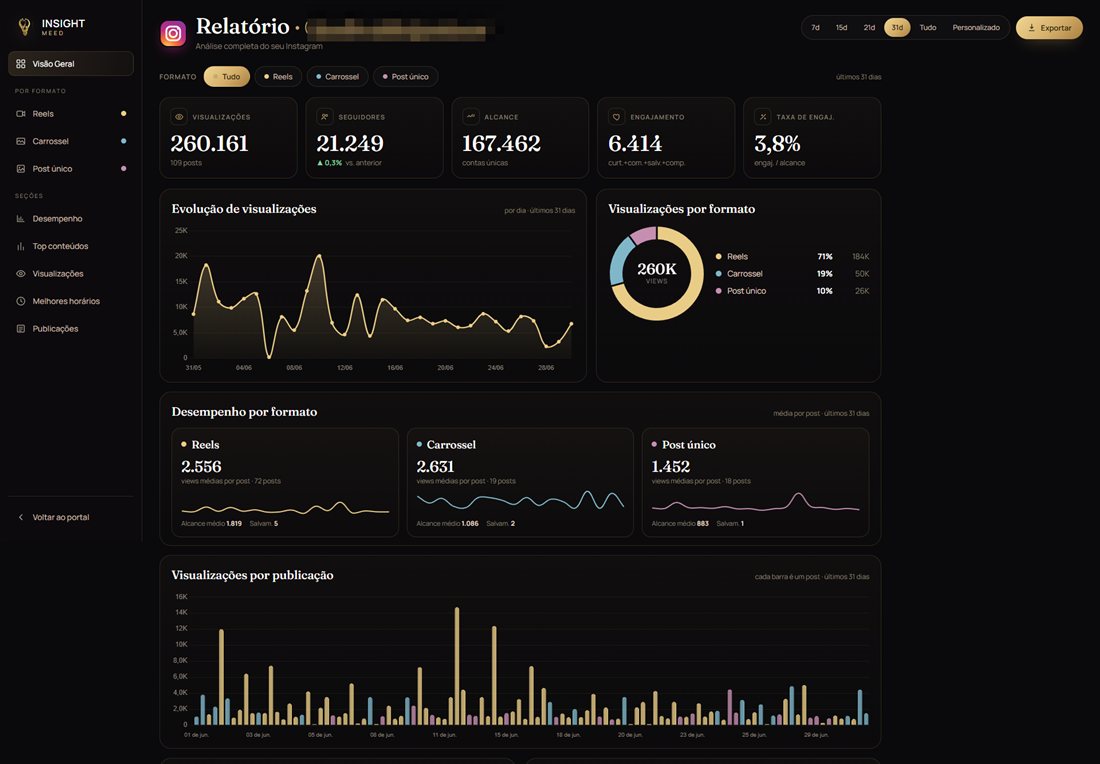The width and height of the screenshot is (1100, 764).
Task: Go to Top conteúdos section
Action: coord(71,246)
